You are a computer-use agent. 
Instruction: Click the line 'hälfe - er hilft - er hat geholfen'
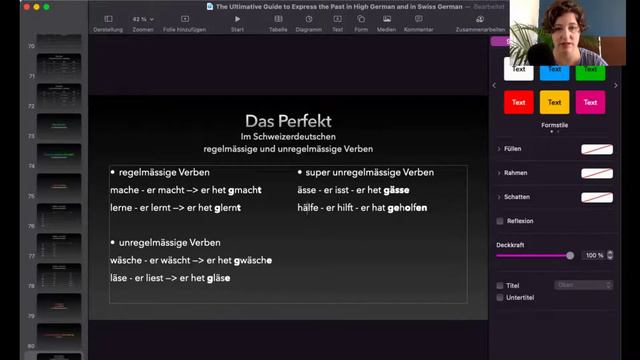point(362,208)
